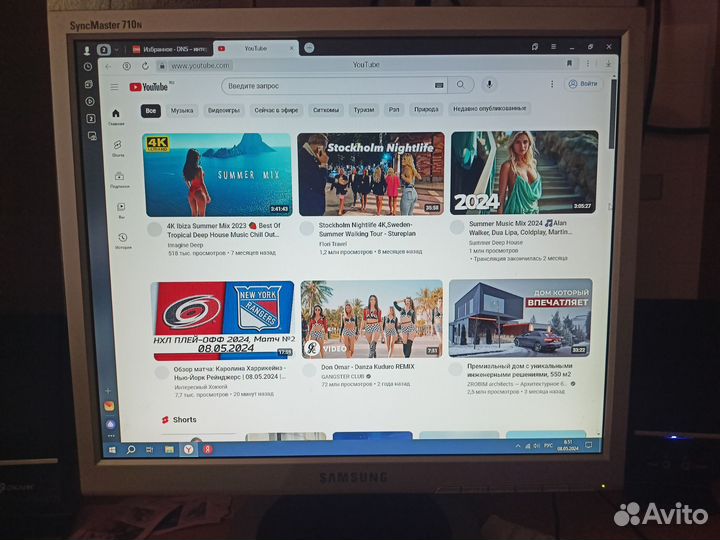
Task: Open the Windows Start menu
Action: click(x=112, y=450)
